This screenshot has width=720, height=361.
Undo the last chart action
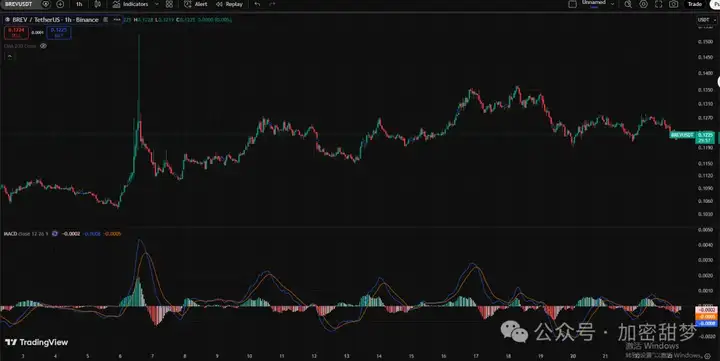click(257, 4)
